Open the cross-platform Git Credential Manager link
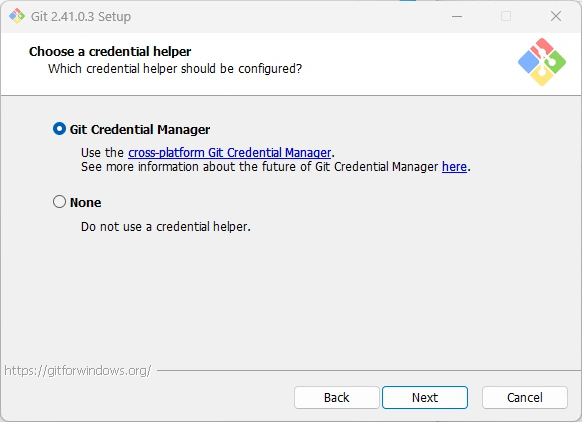This screenshot has height=422, width=582. coord(229,153)
